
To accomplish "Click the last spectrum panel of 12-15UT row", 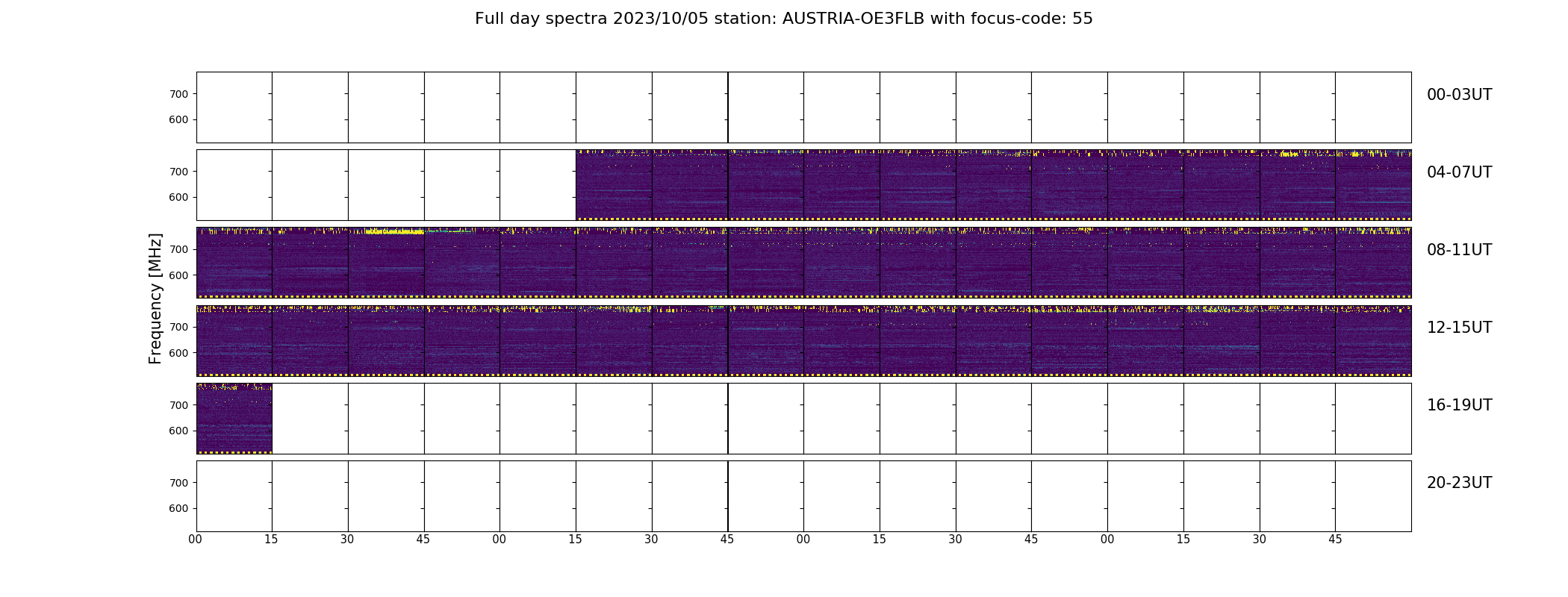I will click(1373, 341).
